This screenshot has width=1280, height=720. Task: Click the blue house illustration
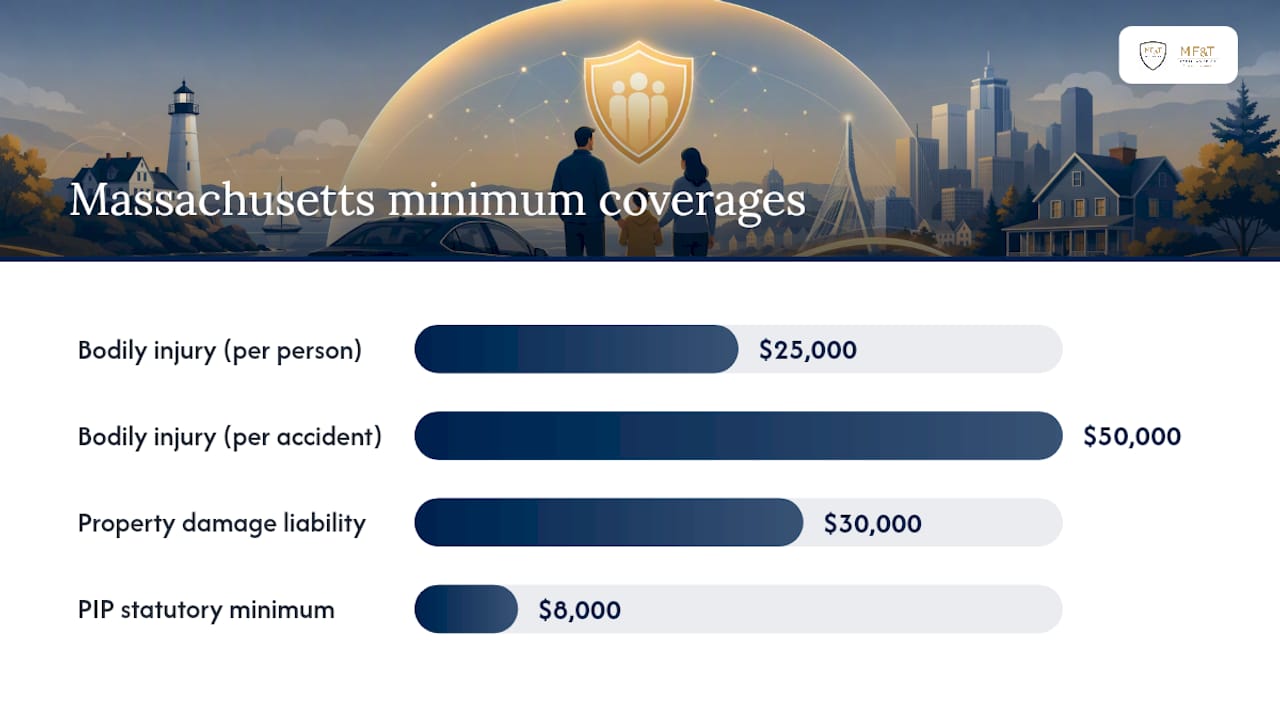pos(1093,203)
